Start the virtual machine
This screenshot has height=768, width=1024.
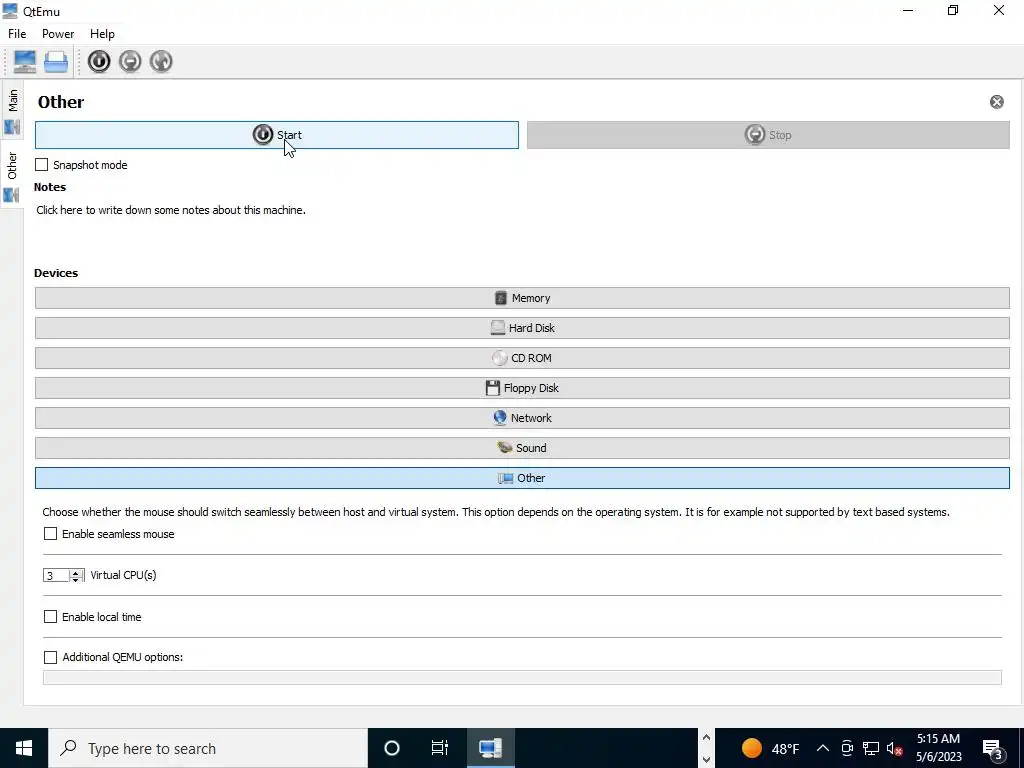pyautogui.click(x=277, y=135)
